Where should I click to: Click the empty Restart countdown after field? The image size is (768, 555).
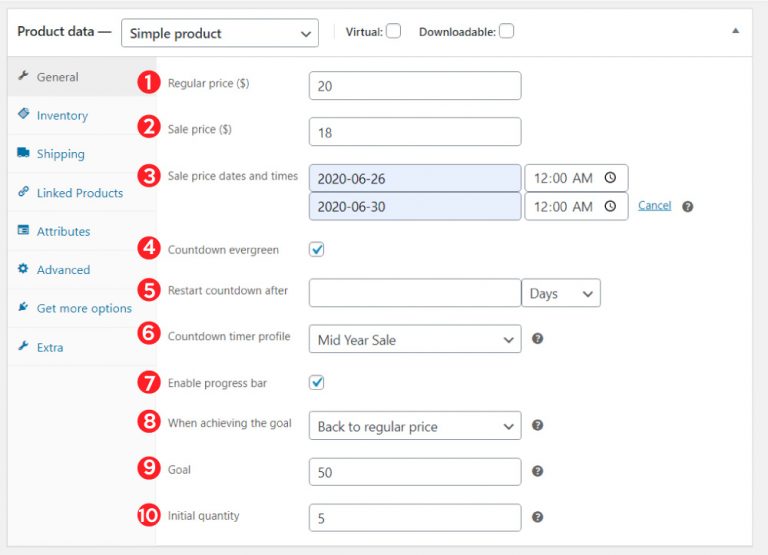pyautogui.click(x=415, y=293)
